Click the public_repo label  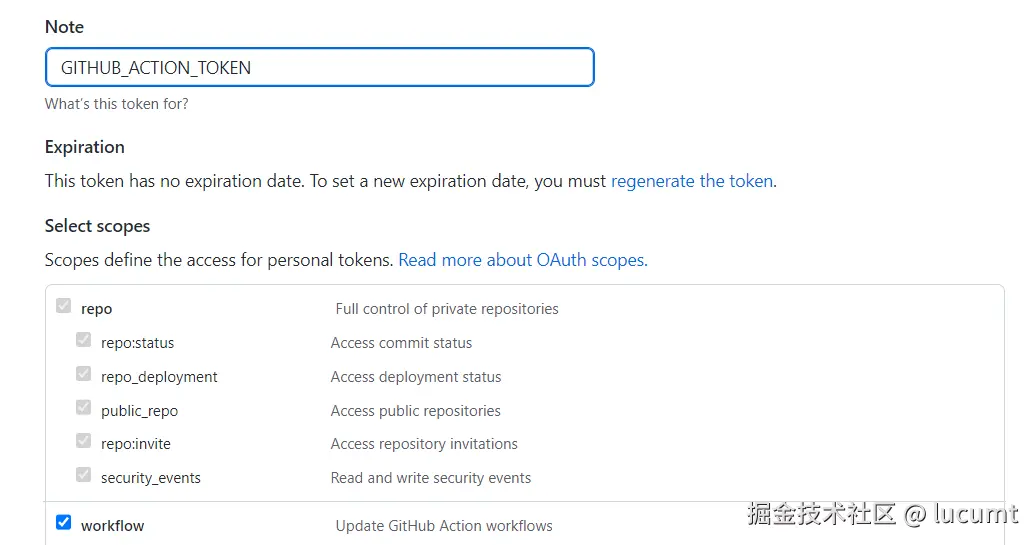tap(139, 411)
